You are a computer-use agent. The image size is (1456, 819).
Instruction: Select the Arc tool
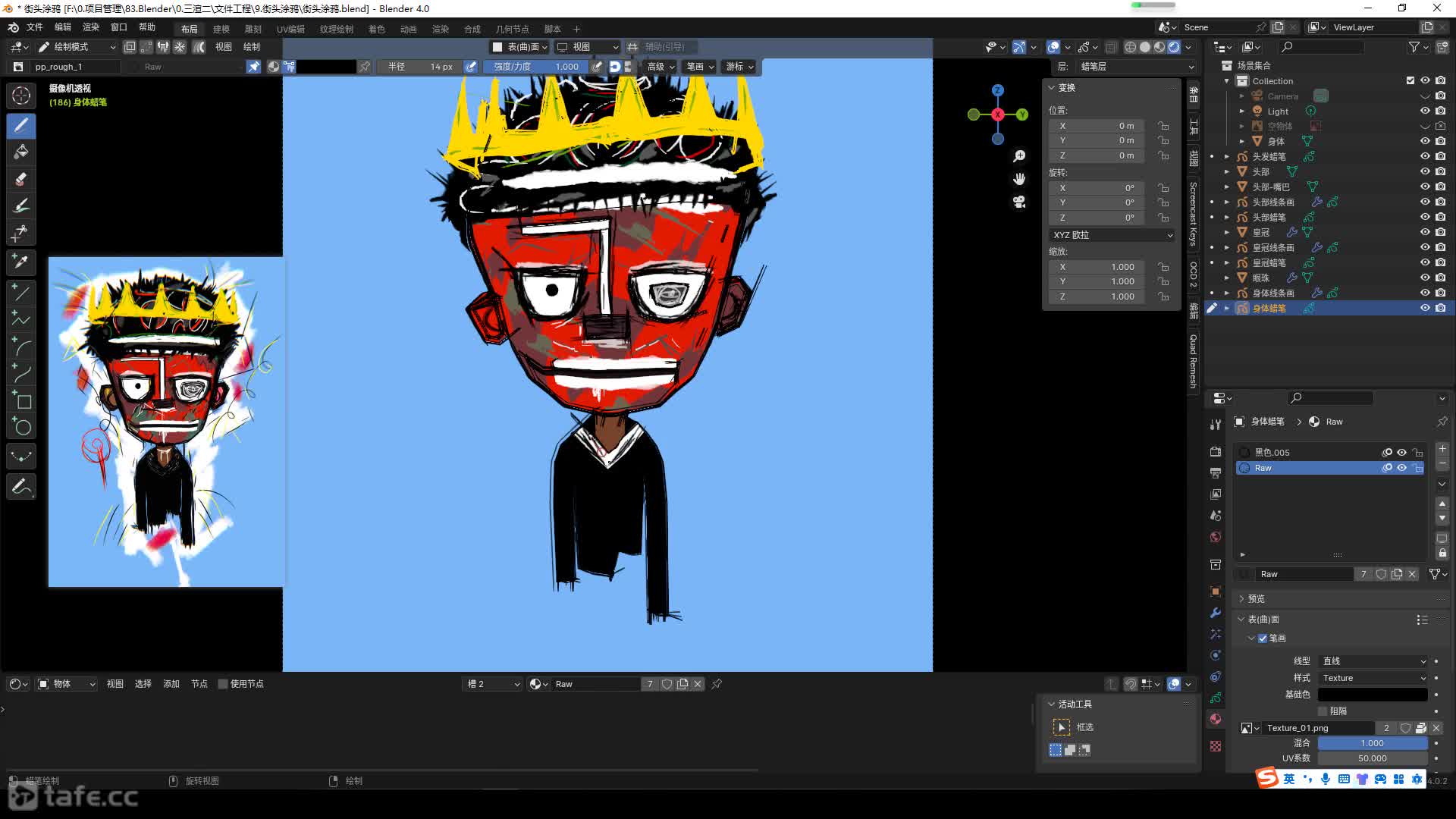[x=21, y=347]
